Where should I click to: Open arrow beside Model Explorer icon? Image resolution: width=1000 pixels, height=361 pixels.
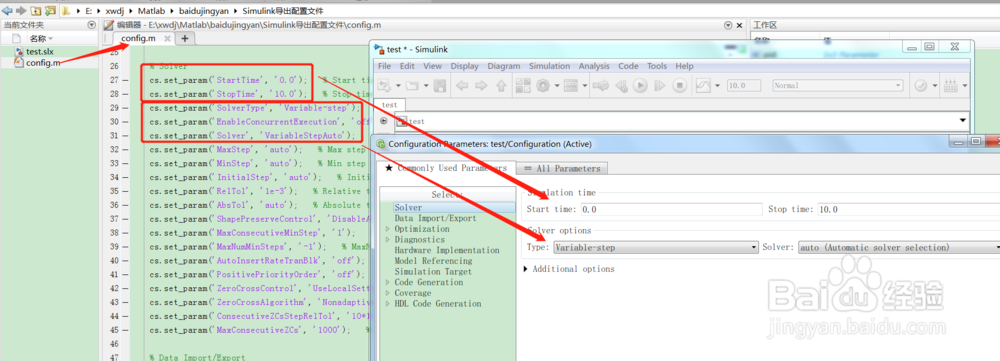tap(585, 85)
